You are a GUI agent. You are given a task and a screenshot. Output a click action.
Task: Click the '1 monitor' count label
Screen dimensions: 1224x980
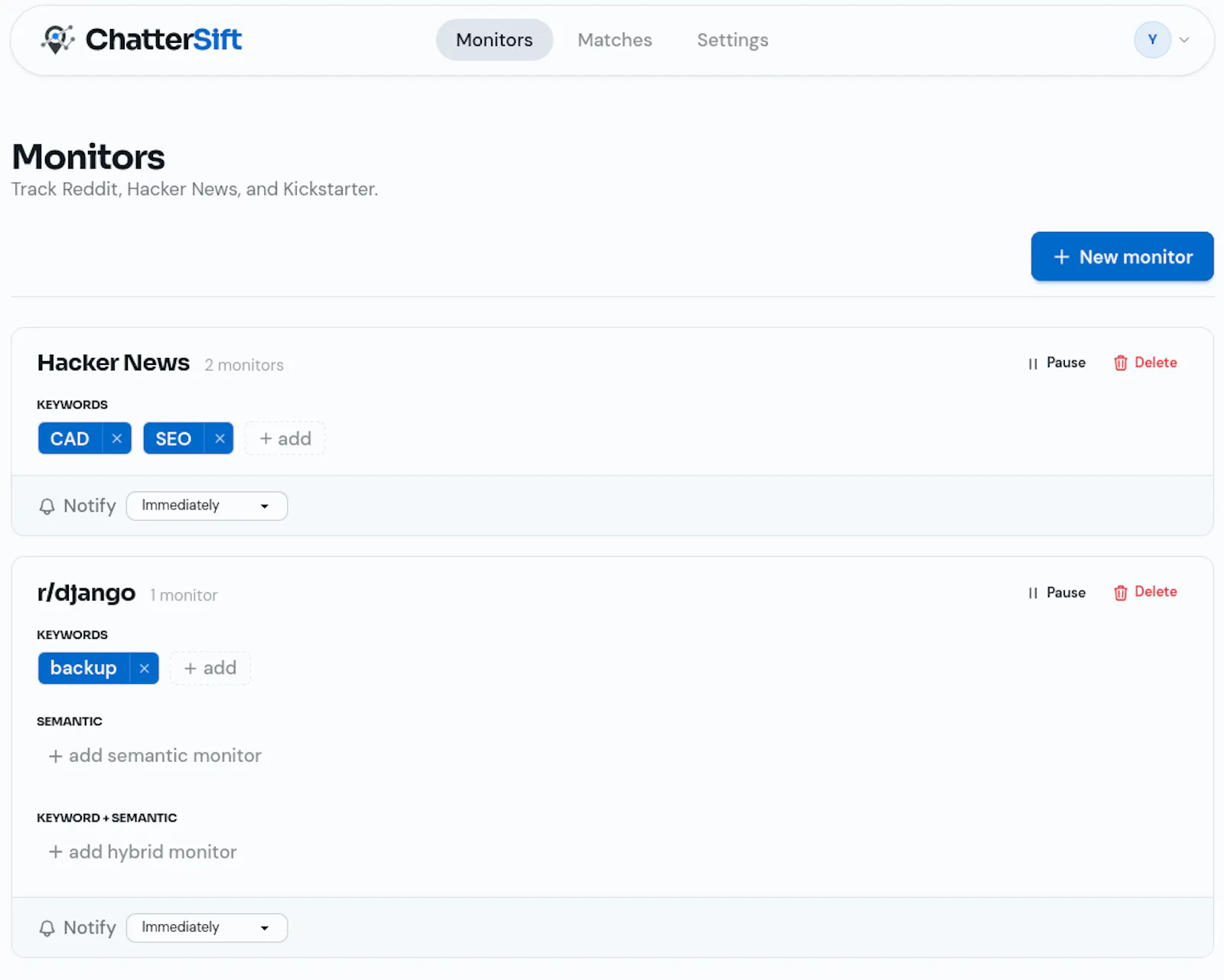pos(184,595)
